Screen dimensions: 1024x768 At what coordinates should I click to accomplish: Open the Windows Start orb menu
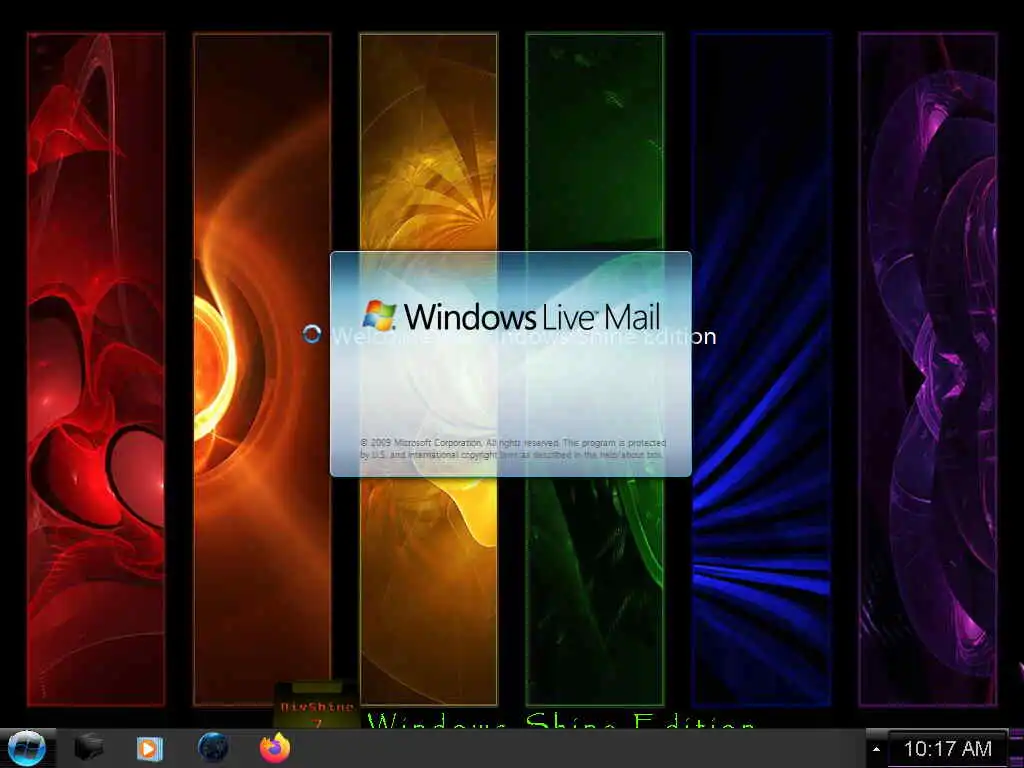click(27, 748)
